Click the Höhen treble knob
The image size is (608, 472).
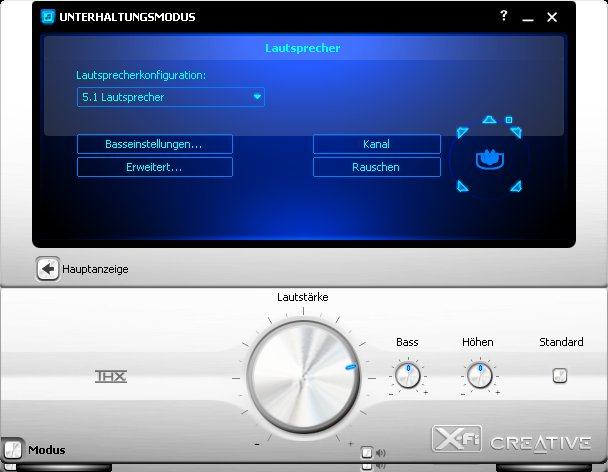click(480, 375)
